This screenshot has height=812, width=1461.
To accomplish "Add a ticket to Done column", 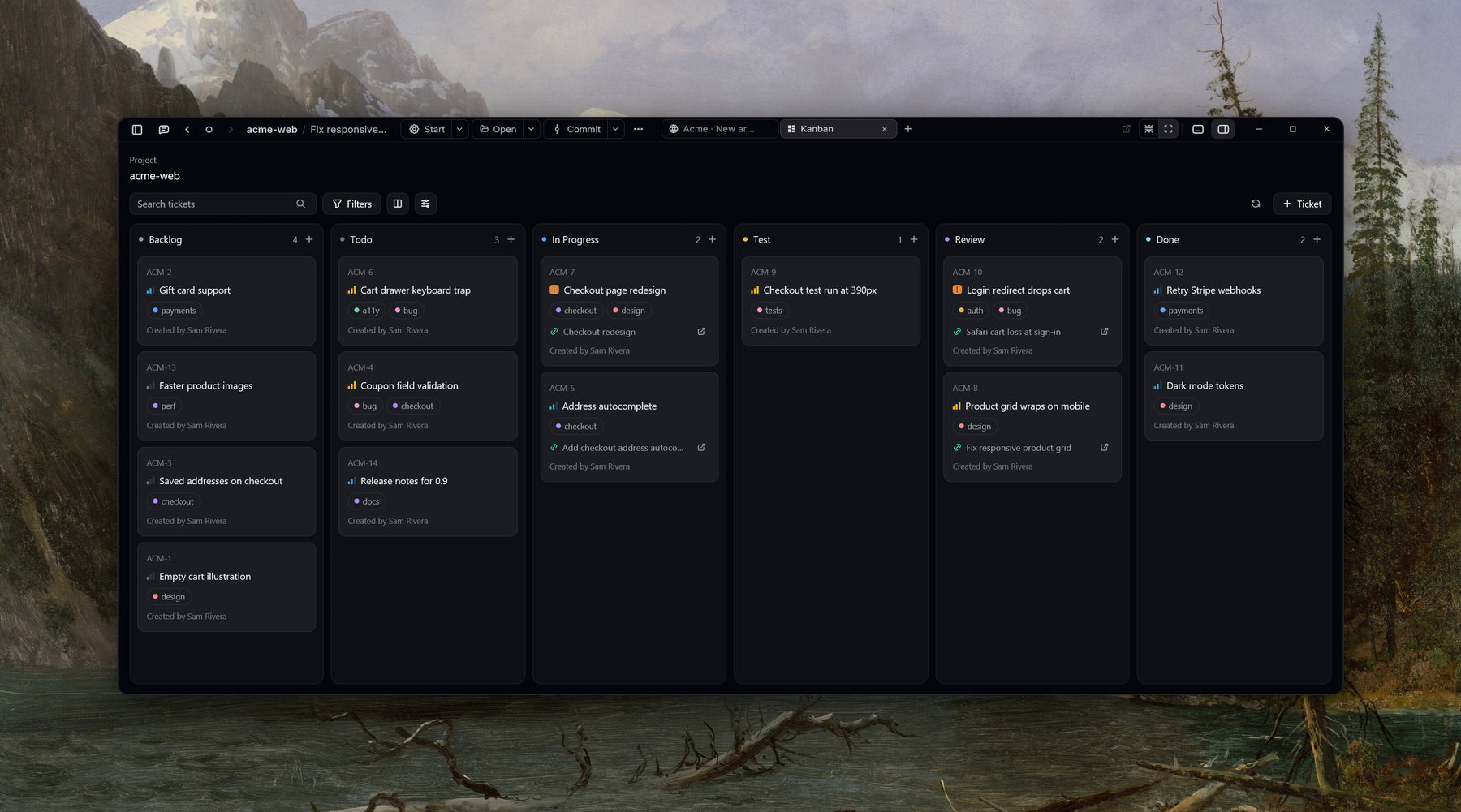I will pos(1317,239).
